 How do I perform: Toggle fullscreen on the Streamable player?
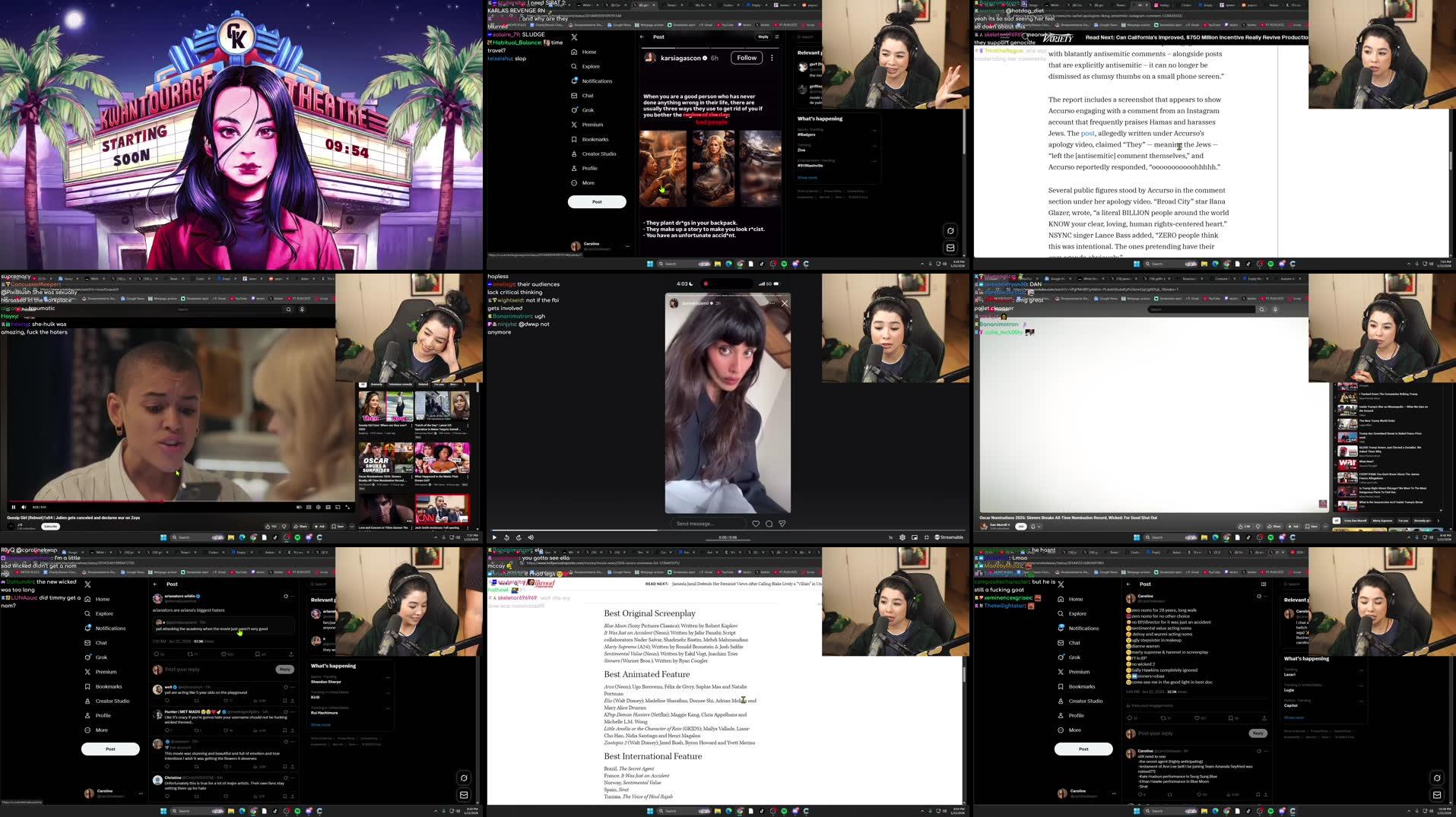point(926,537)
